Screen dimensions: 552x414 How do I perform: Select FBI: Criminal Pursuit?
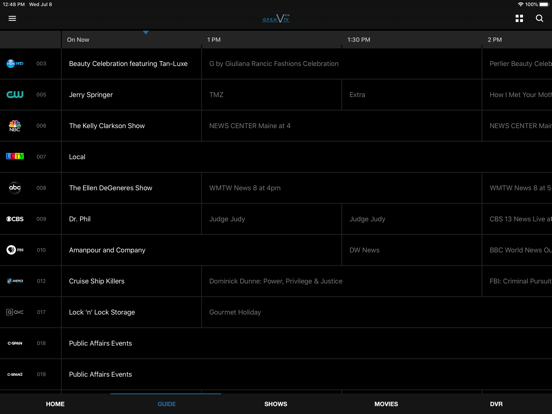click(x=517, y=281)
